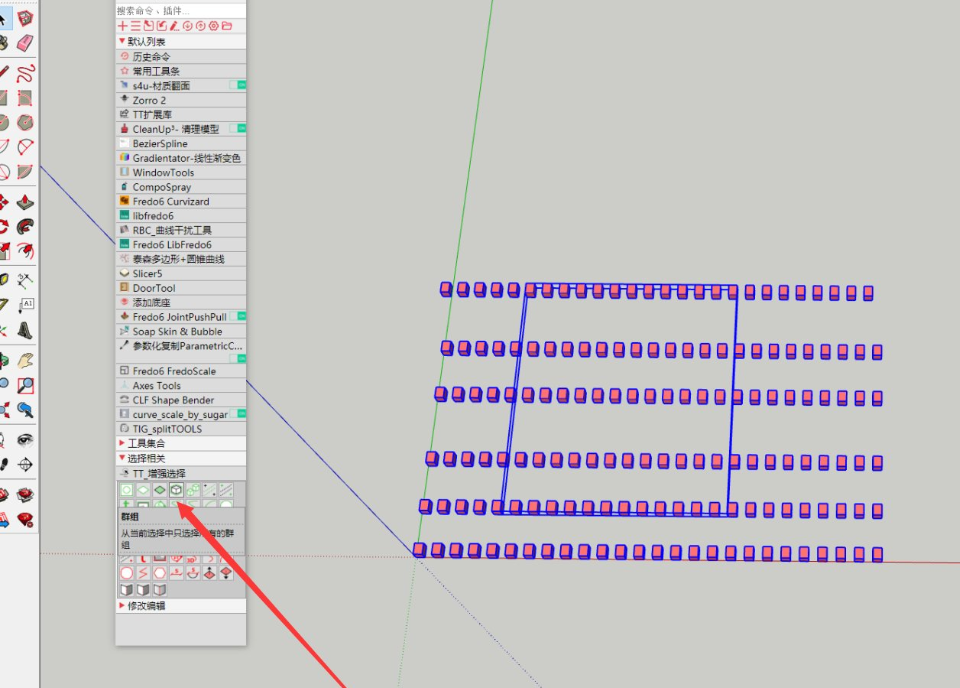The height and width of the screenshot is (688, 960).
Task: Expand the 修改编辑 section
Action: [x=181, y=605]
